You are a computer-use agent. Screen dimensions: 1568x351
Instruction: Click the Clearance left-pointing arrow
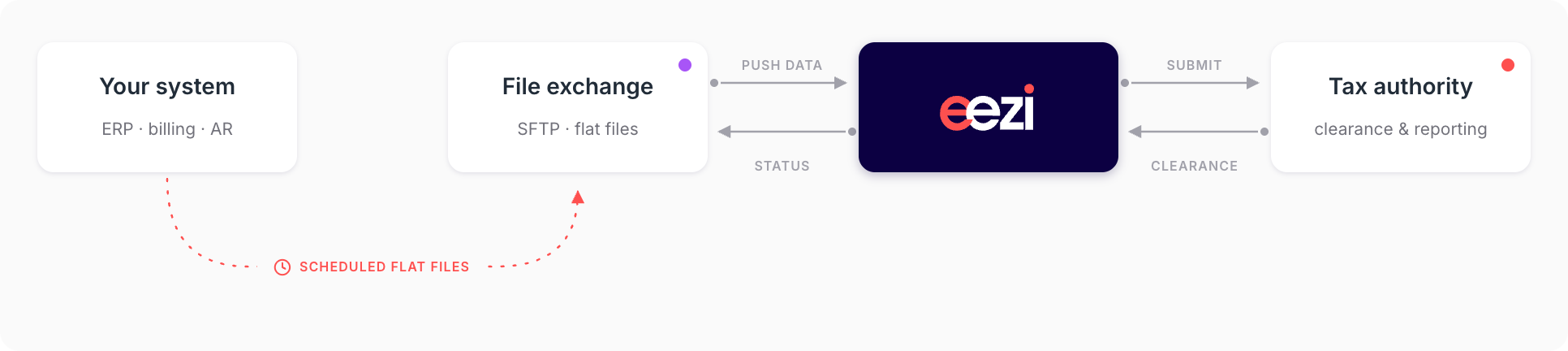point(1198,132)
